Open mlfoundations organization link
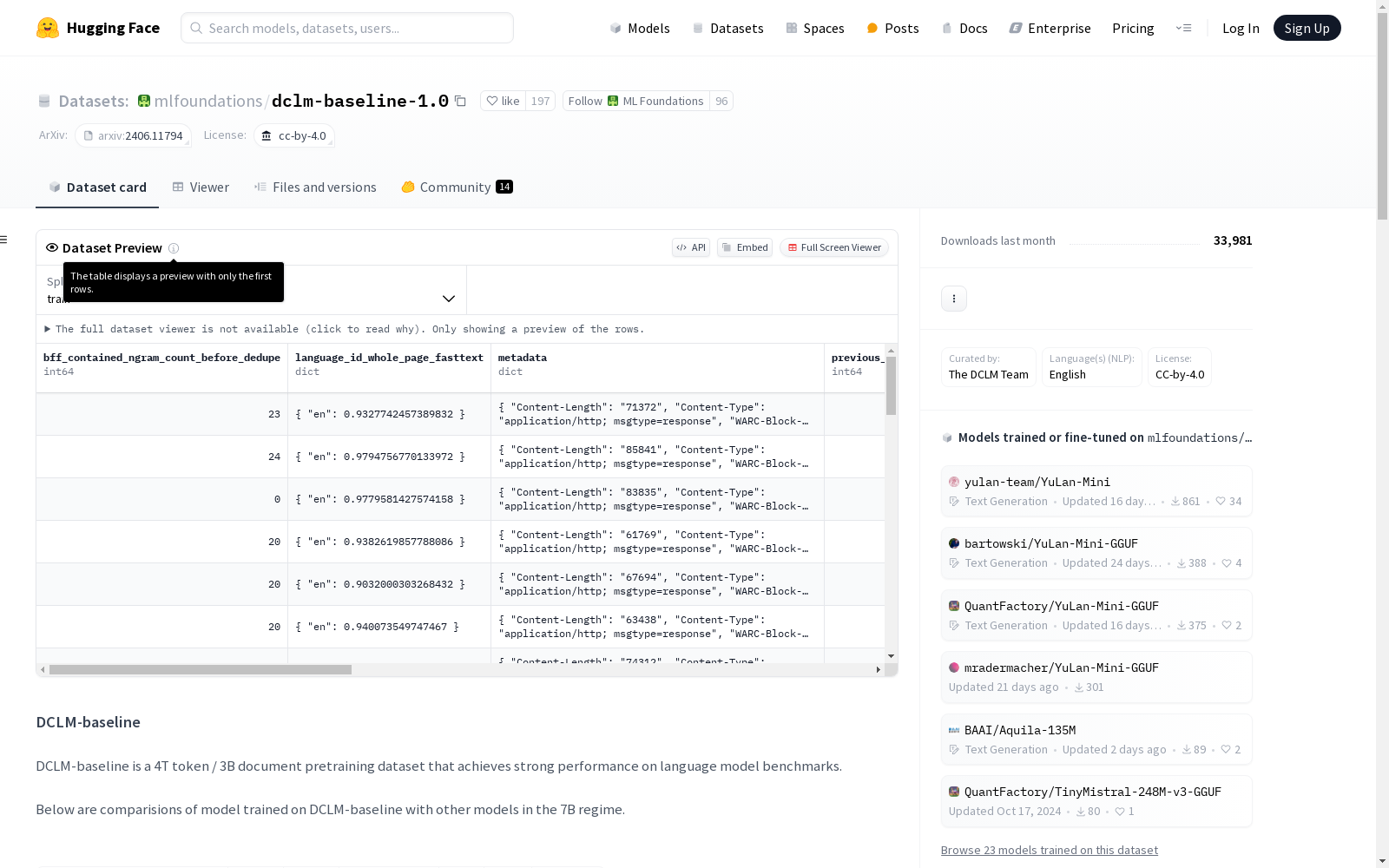The width and height of the screenshot is (1389, 868). pyautogui.click(x=208, y=101)
